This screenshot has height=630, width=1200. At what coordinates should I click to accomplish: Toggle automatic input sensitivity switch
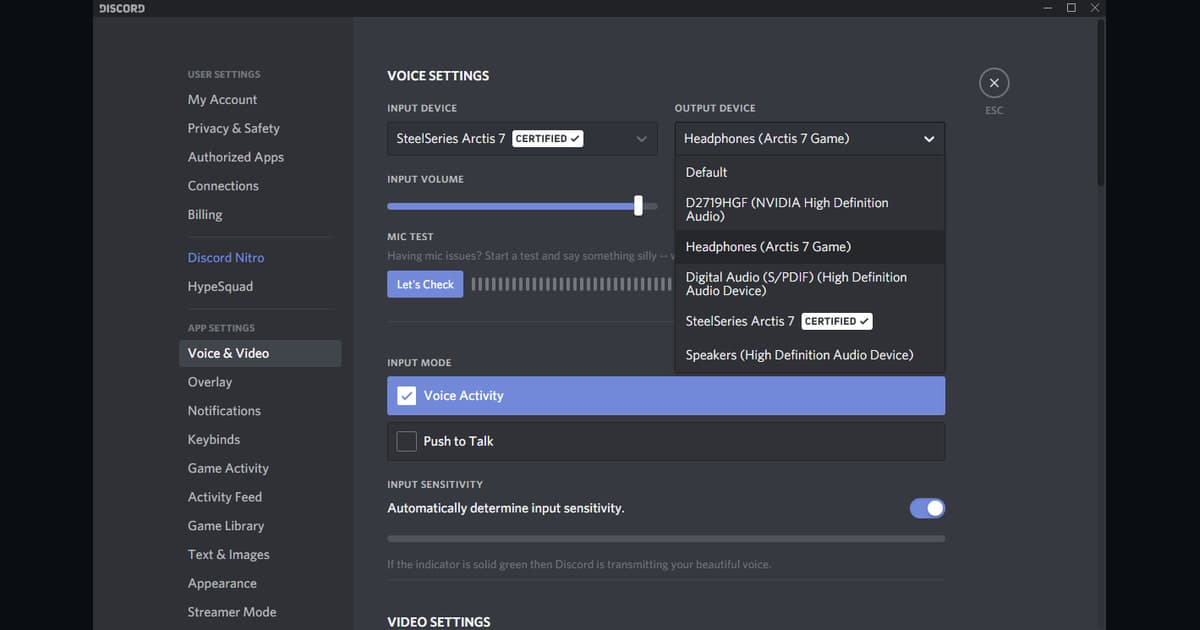927,508
